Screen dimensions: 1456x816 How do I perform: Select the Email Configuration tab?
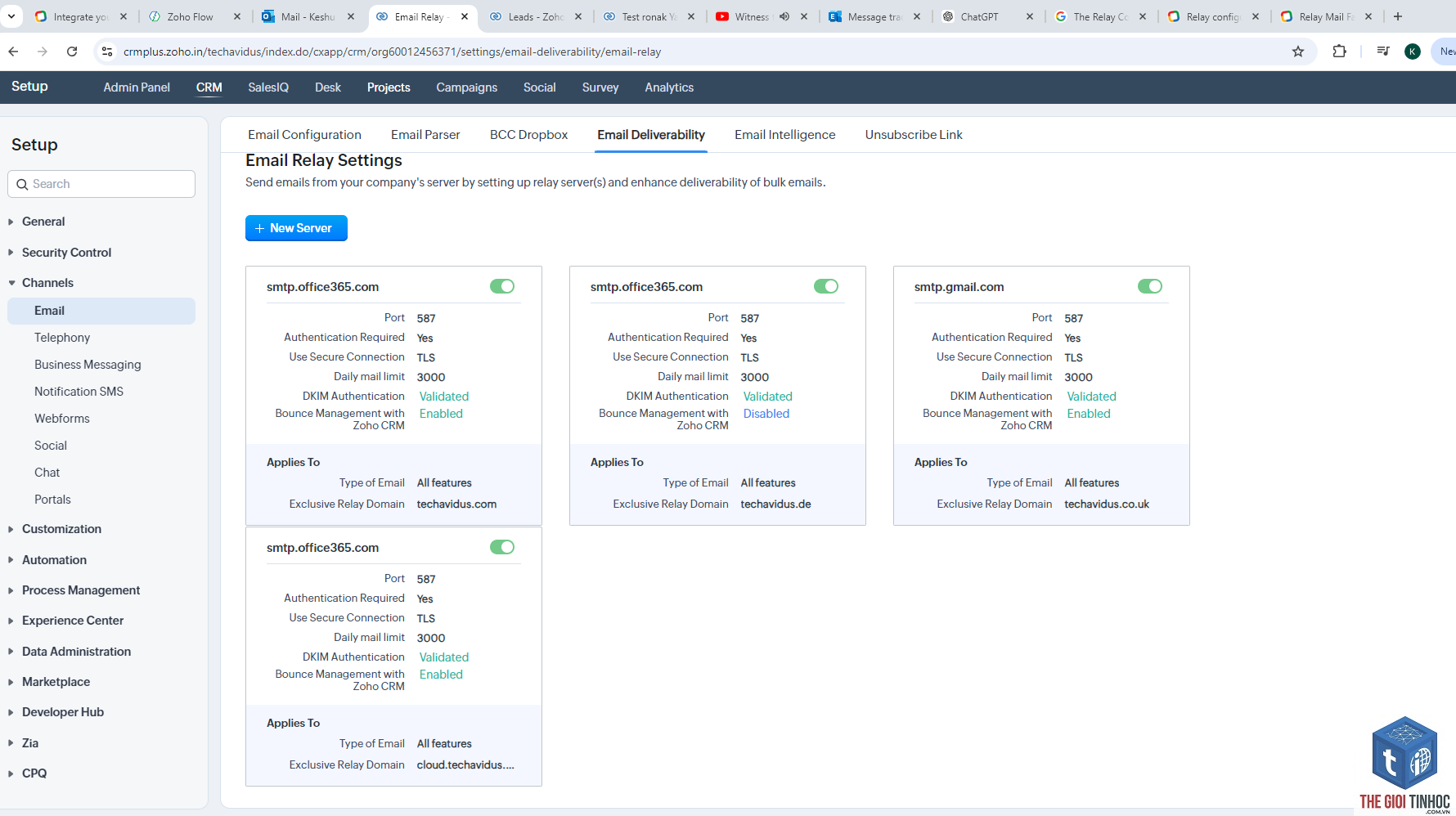pyautogui.click(x=304, y=135)
